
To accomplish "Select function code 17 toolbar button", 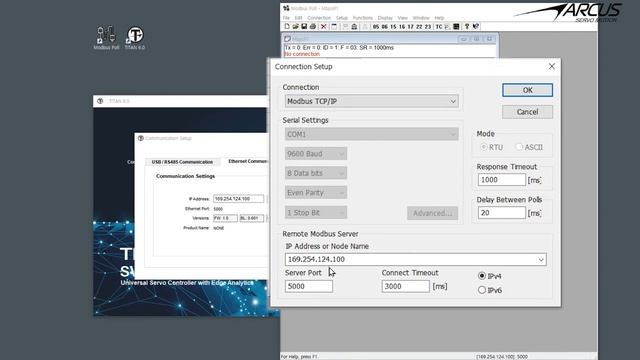I will click(410, 27).
